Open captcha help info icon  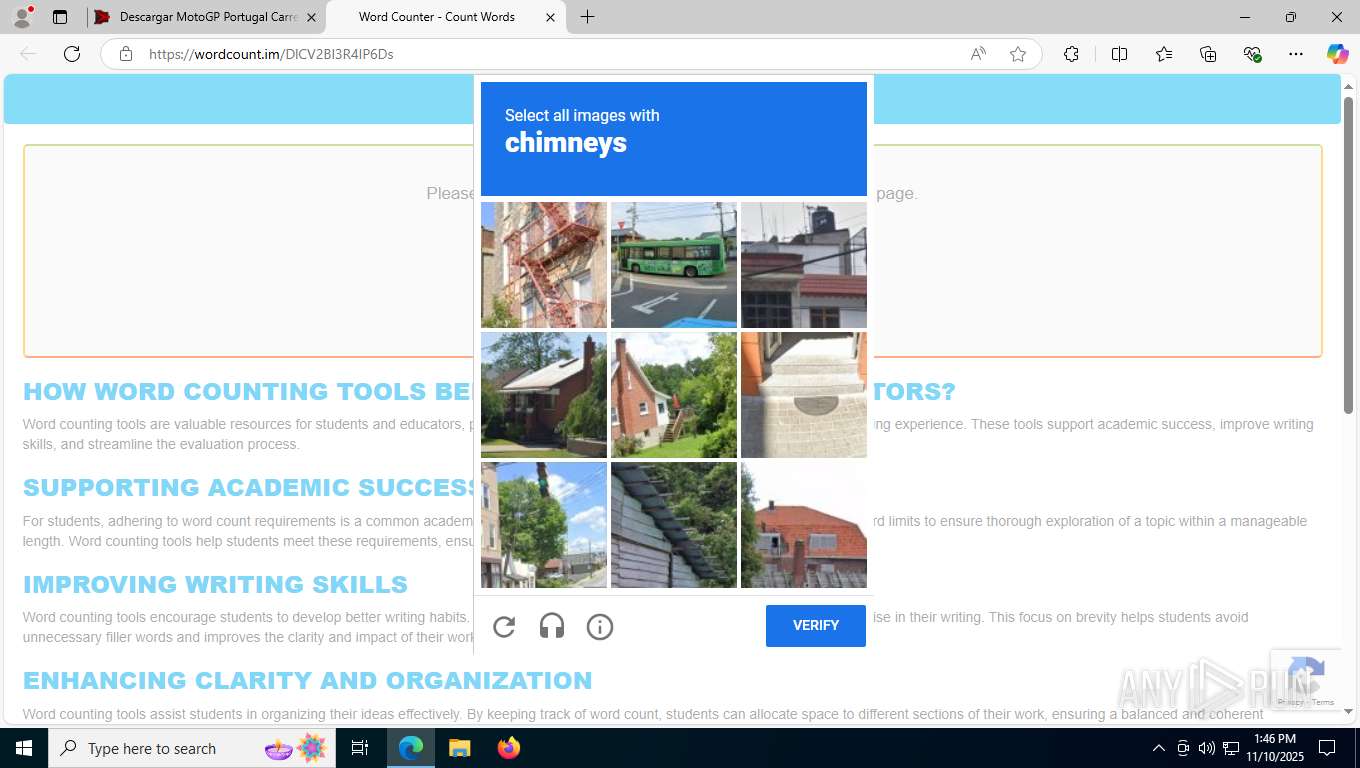600,627
